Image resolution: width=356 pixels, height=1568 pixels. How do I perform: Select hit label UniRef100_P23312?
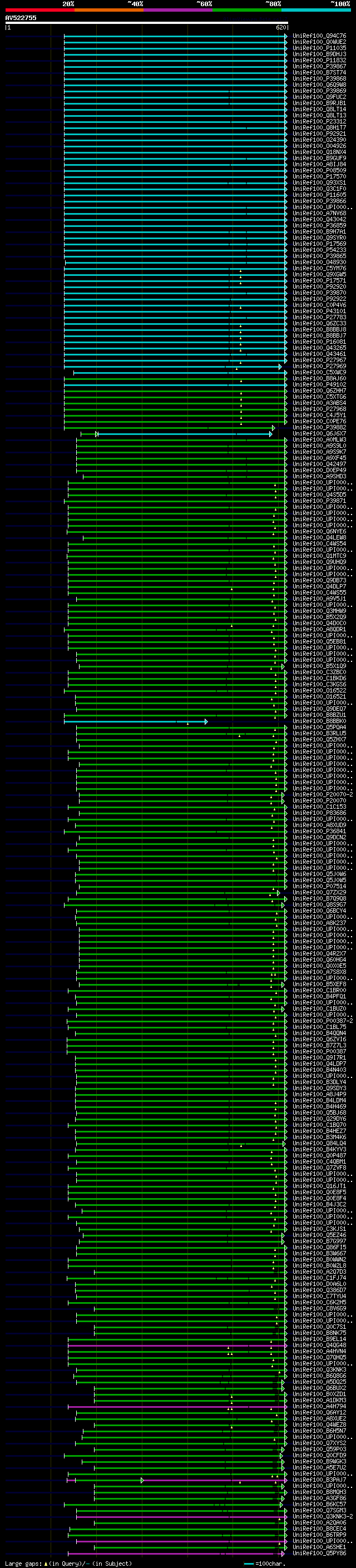point(319,122)
